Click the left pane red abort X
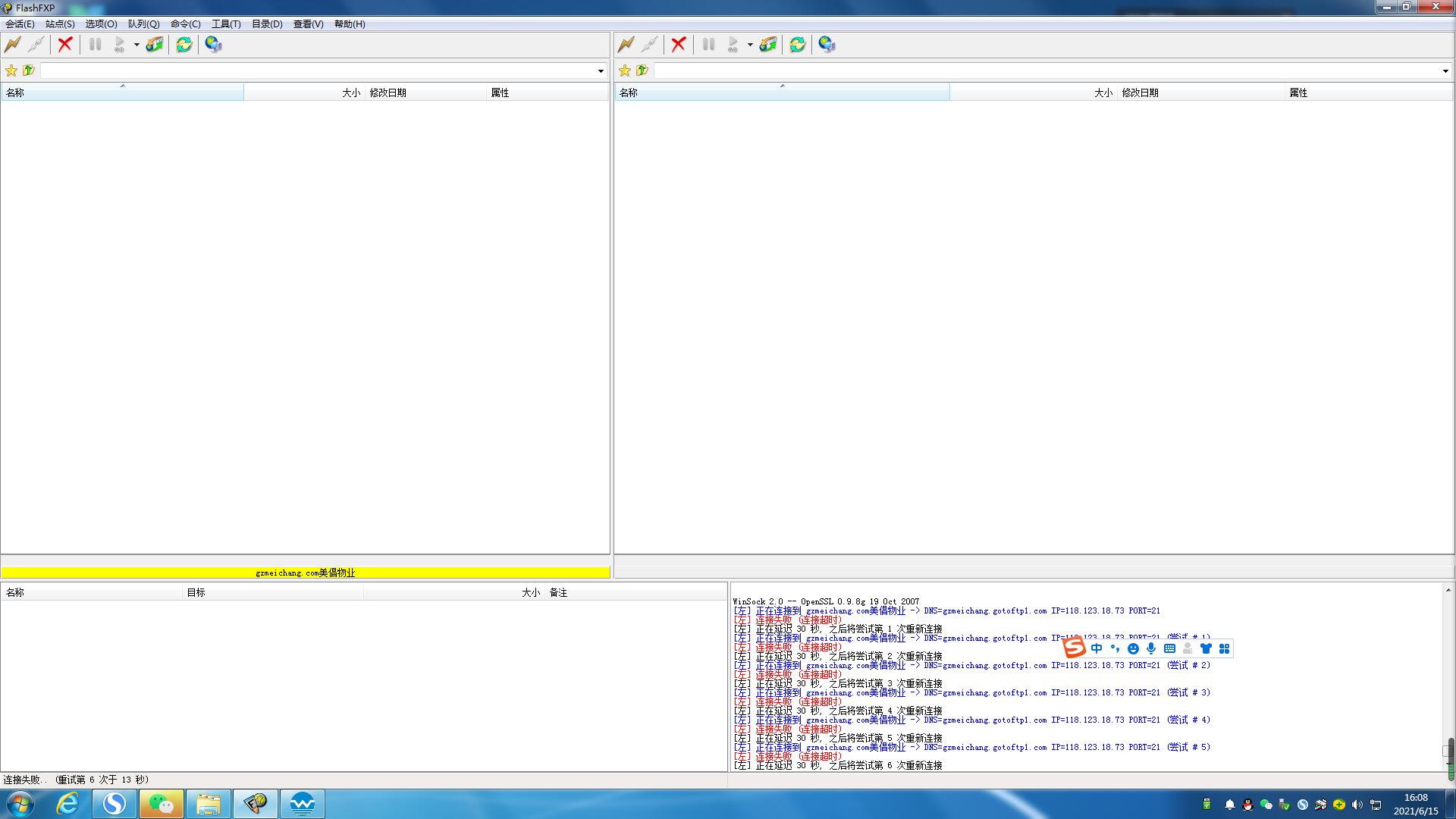 (x=65, y=45)
